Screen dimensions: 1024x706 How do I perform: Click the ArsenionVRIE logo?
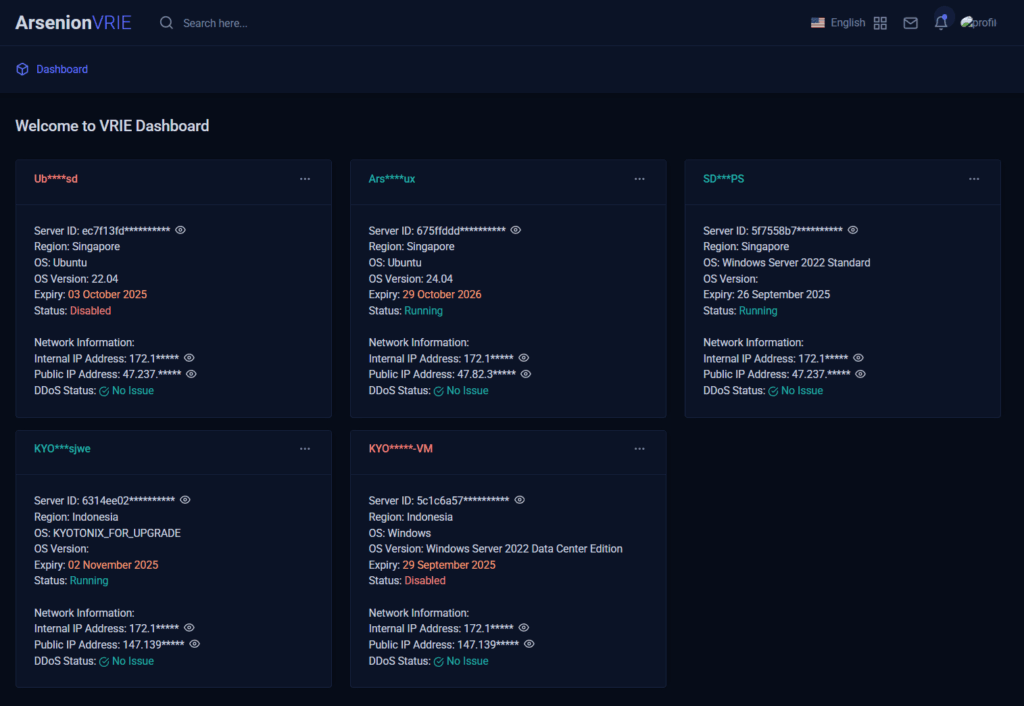[73, 23]
